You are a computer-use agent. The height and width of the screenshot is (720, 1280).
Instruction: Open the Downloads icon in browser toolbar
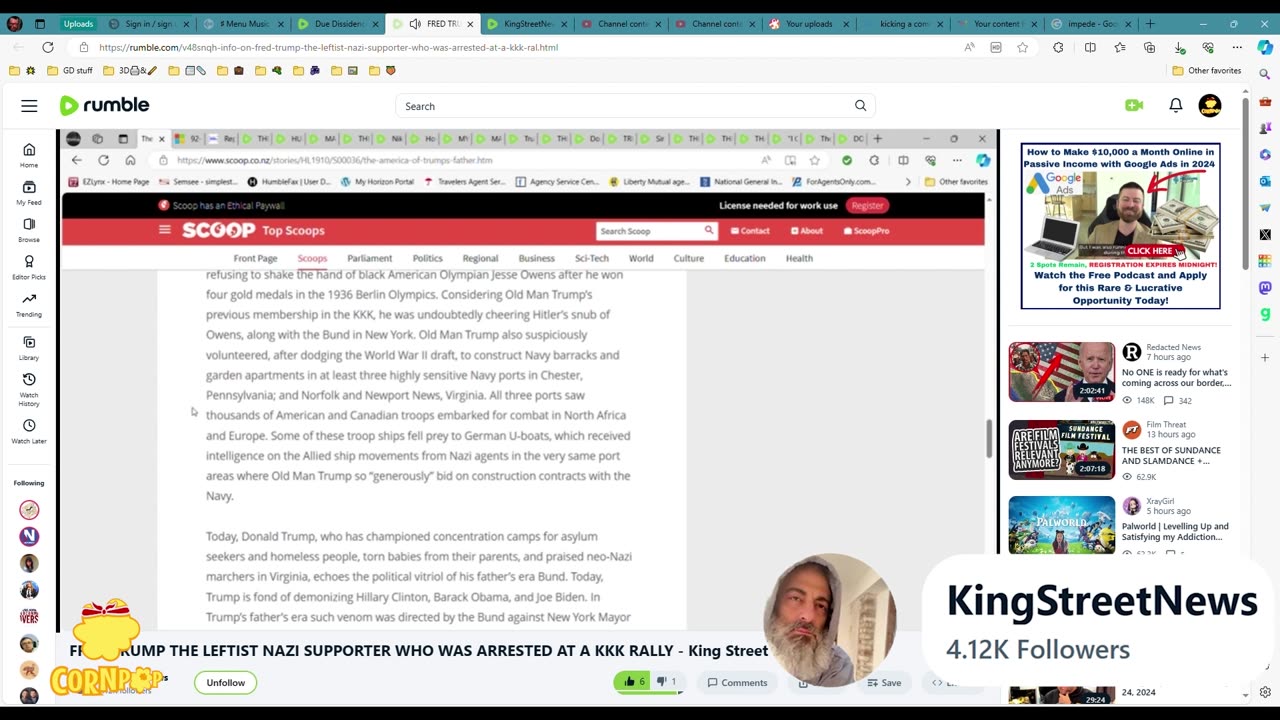[1180, 47]
